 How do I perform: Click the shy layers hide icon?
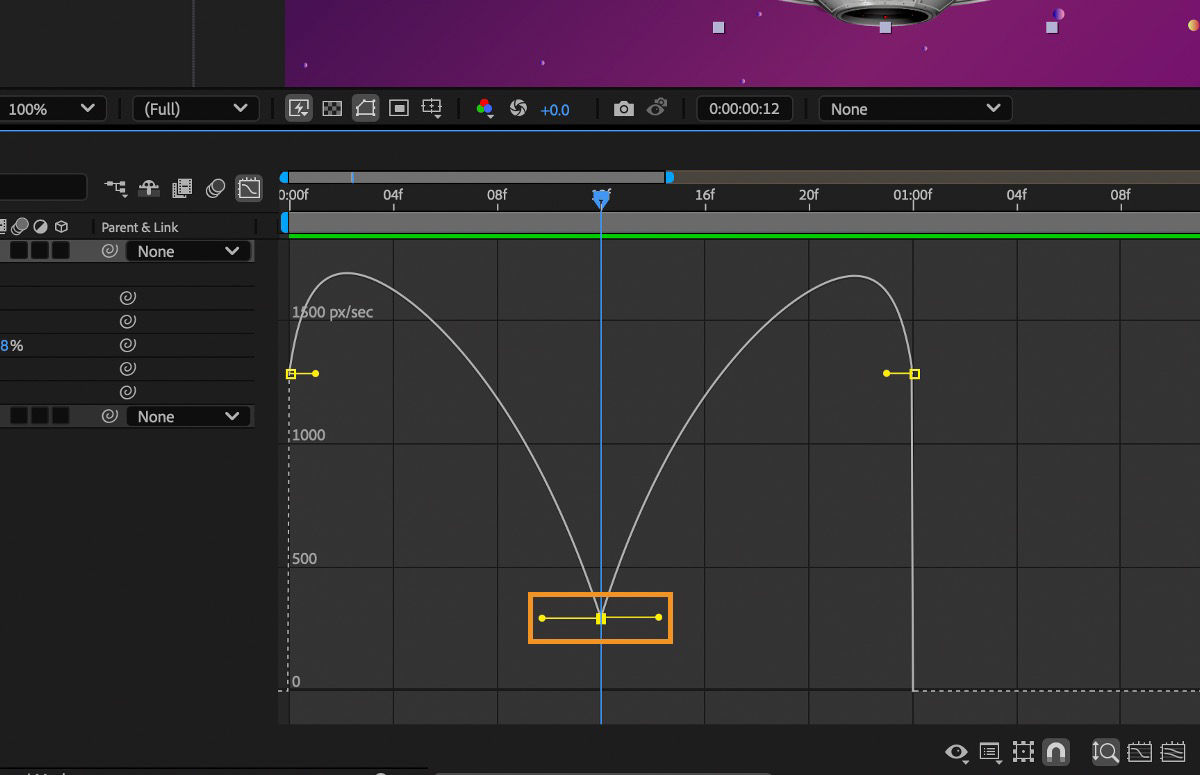tap(149, 188)
